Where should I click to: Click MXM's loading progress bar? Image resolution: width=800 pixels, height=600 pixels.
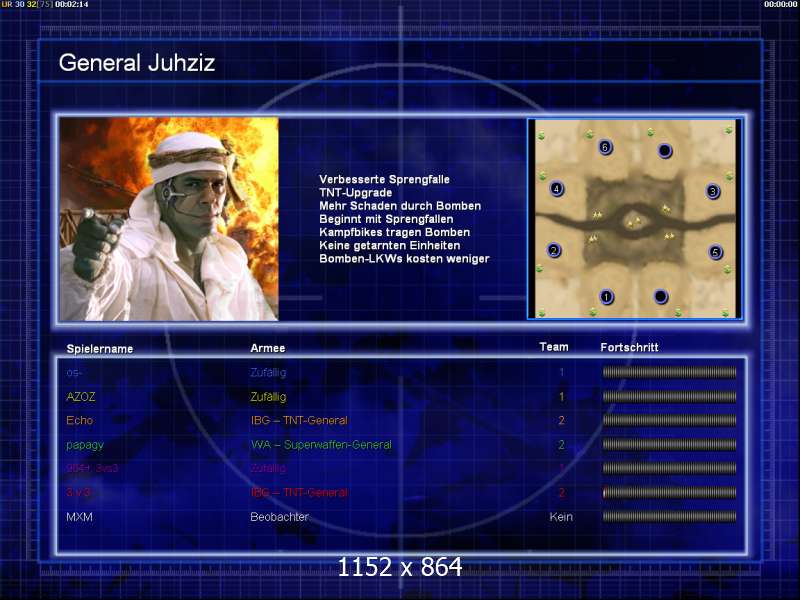click(x=669, y=516)
